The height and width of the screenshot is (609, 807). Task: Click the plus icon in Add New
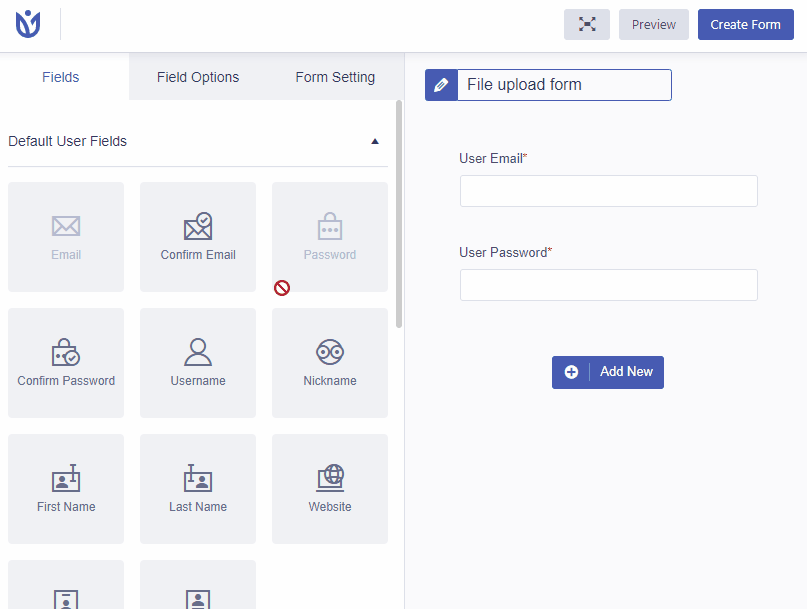pos(571,372)
